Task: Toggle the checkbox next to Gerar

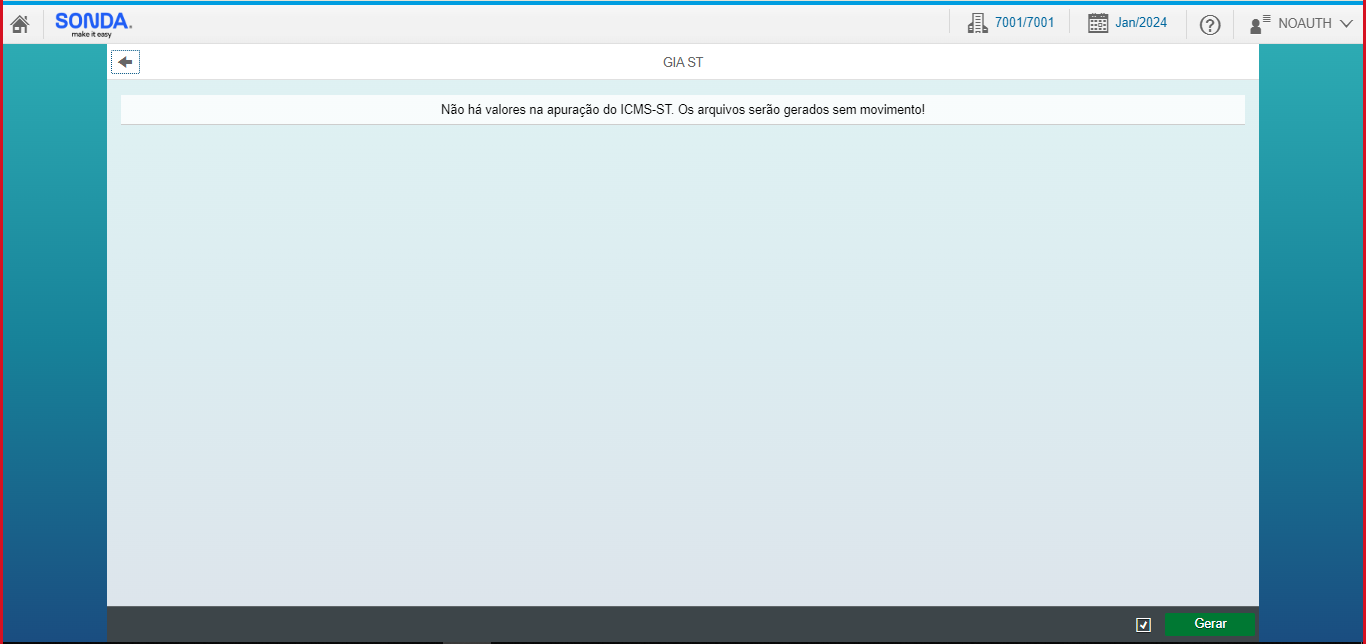Action: (x=1144, y=625)
